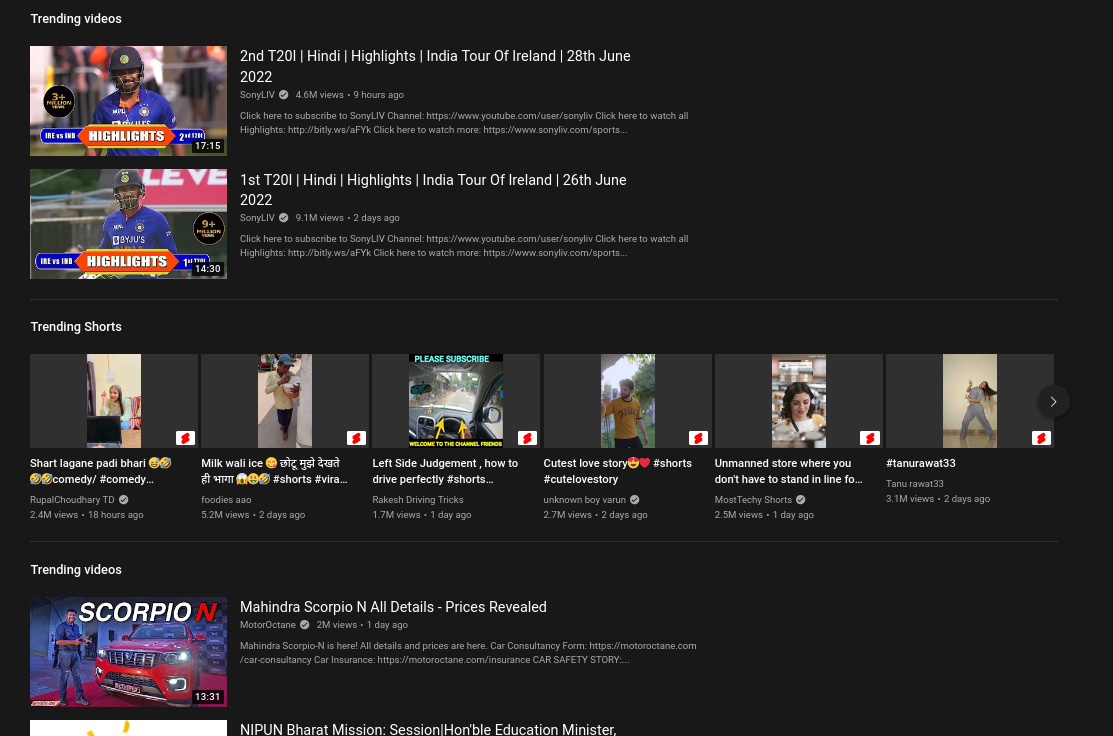Click the Tanu rawat33 channel name

tap(914, 483)
